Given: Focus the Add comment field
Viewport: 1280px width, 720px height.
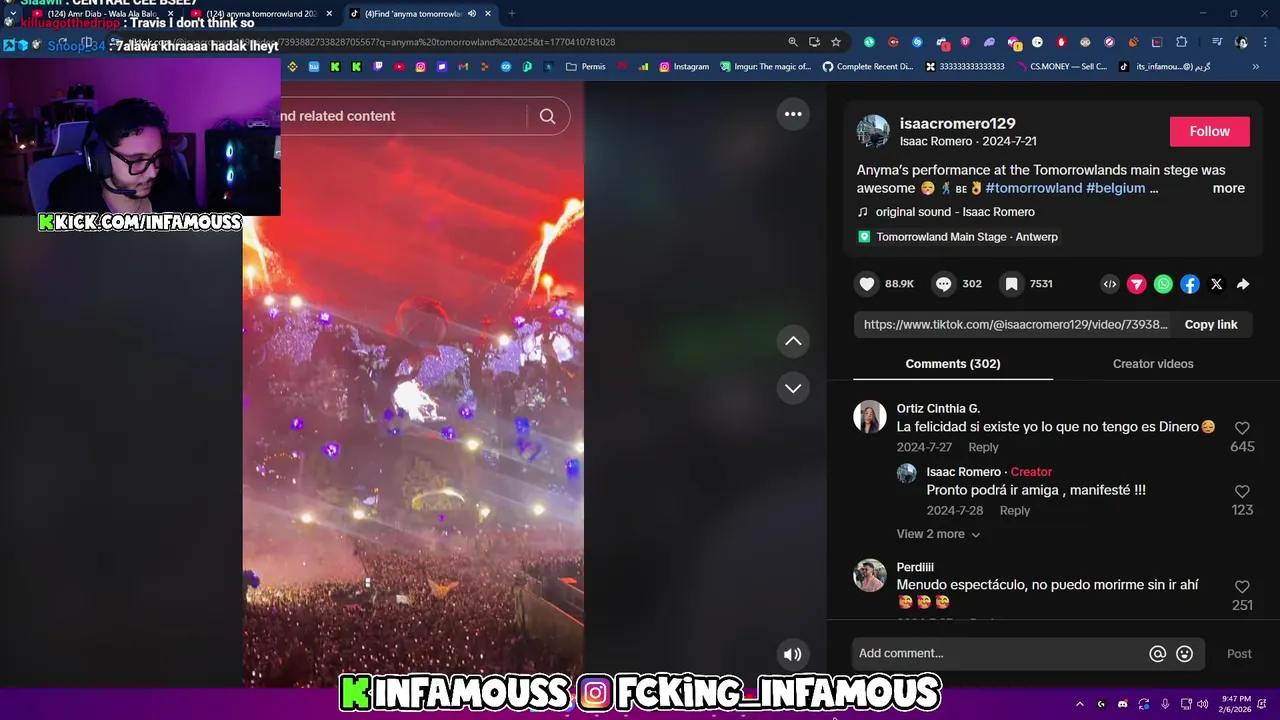Looking at the screenshot, I should point(999,654).
